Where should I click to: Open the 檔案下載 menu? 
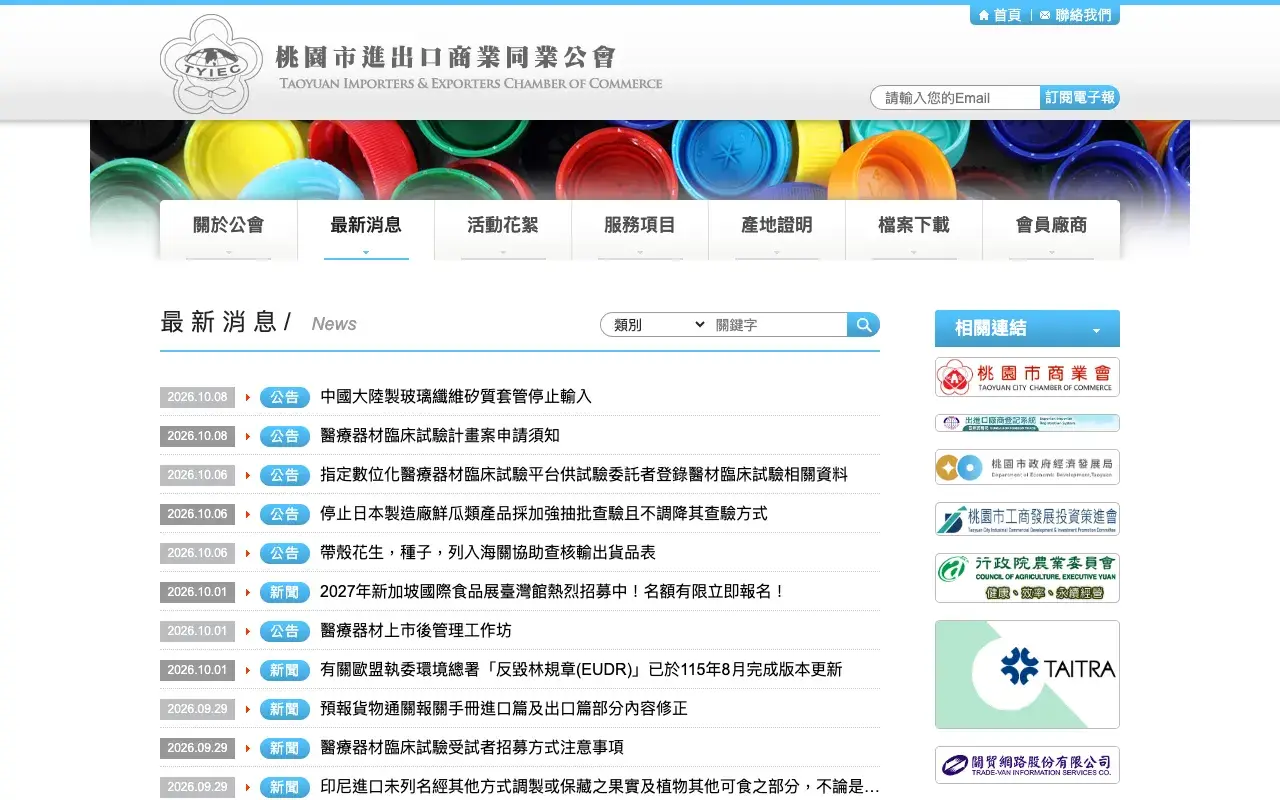click(914, 230)
